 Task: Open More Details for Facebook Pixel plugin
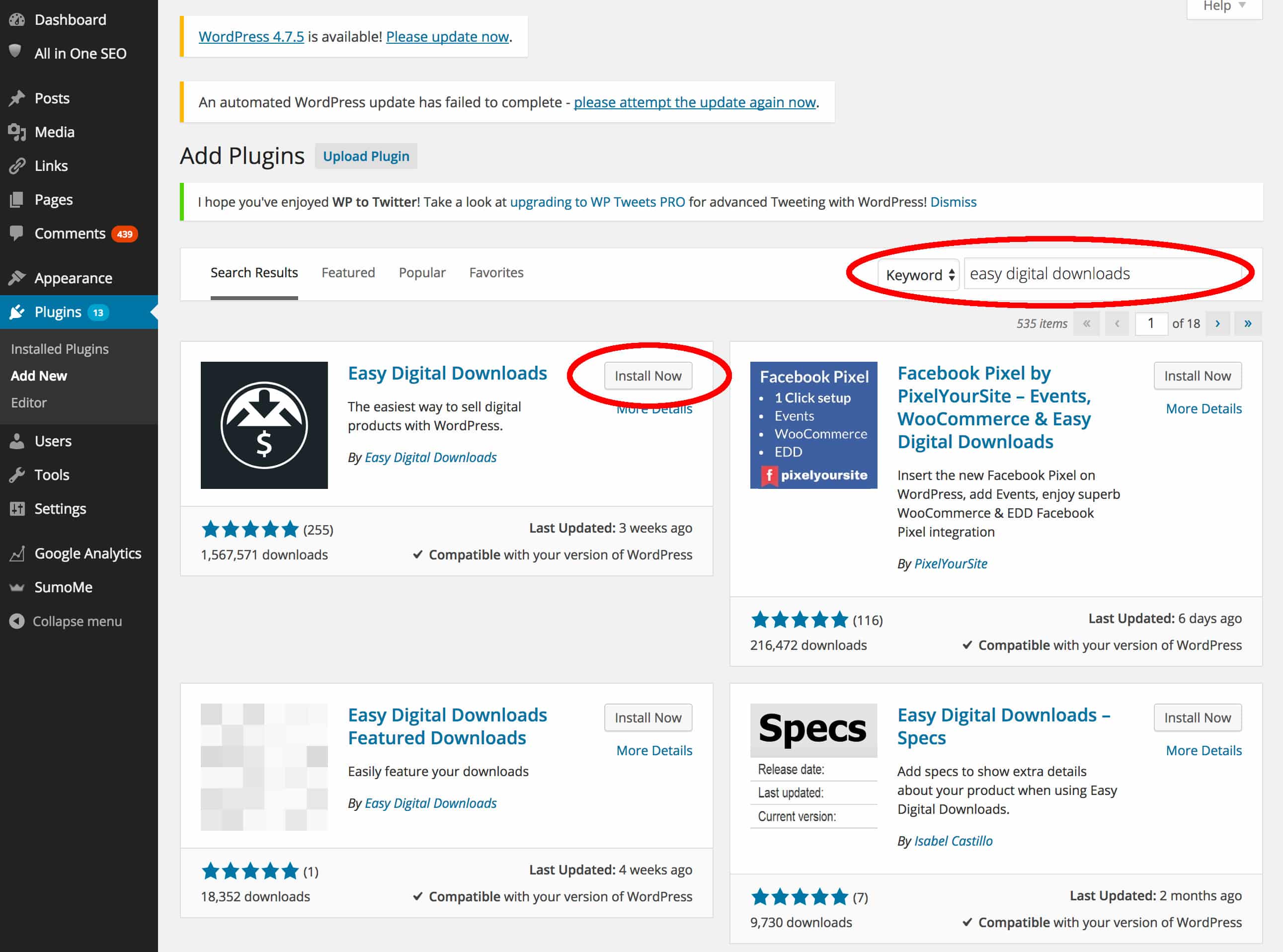[1203, 408]
